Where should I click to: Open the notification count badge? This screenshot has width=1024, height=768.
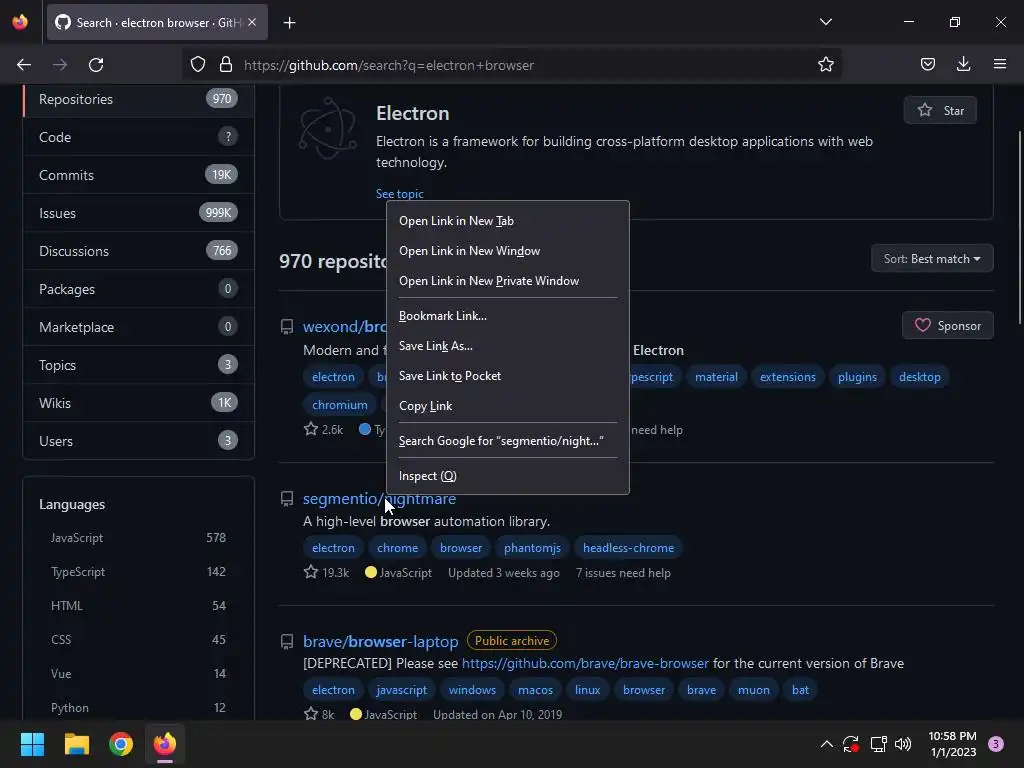point(996,744)
